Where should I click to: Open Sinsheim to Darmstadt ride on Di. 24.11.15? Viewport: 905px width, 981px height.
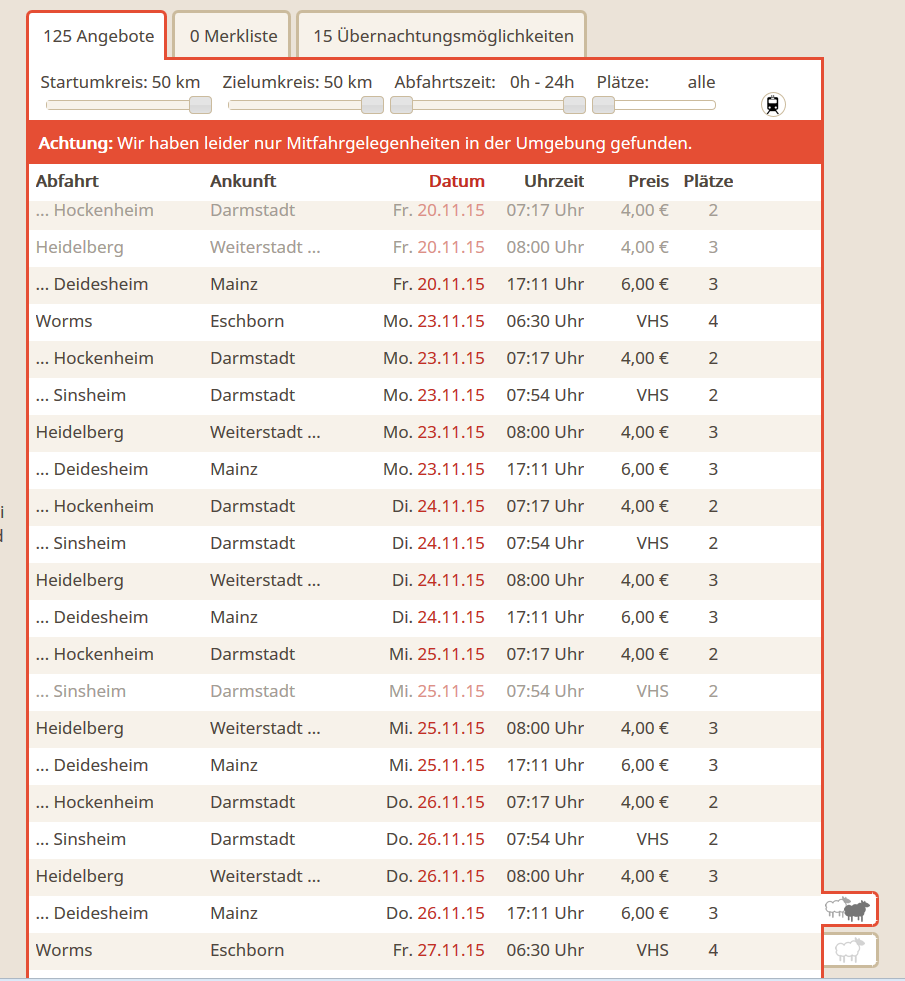click(425, 543)
